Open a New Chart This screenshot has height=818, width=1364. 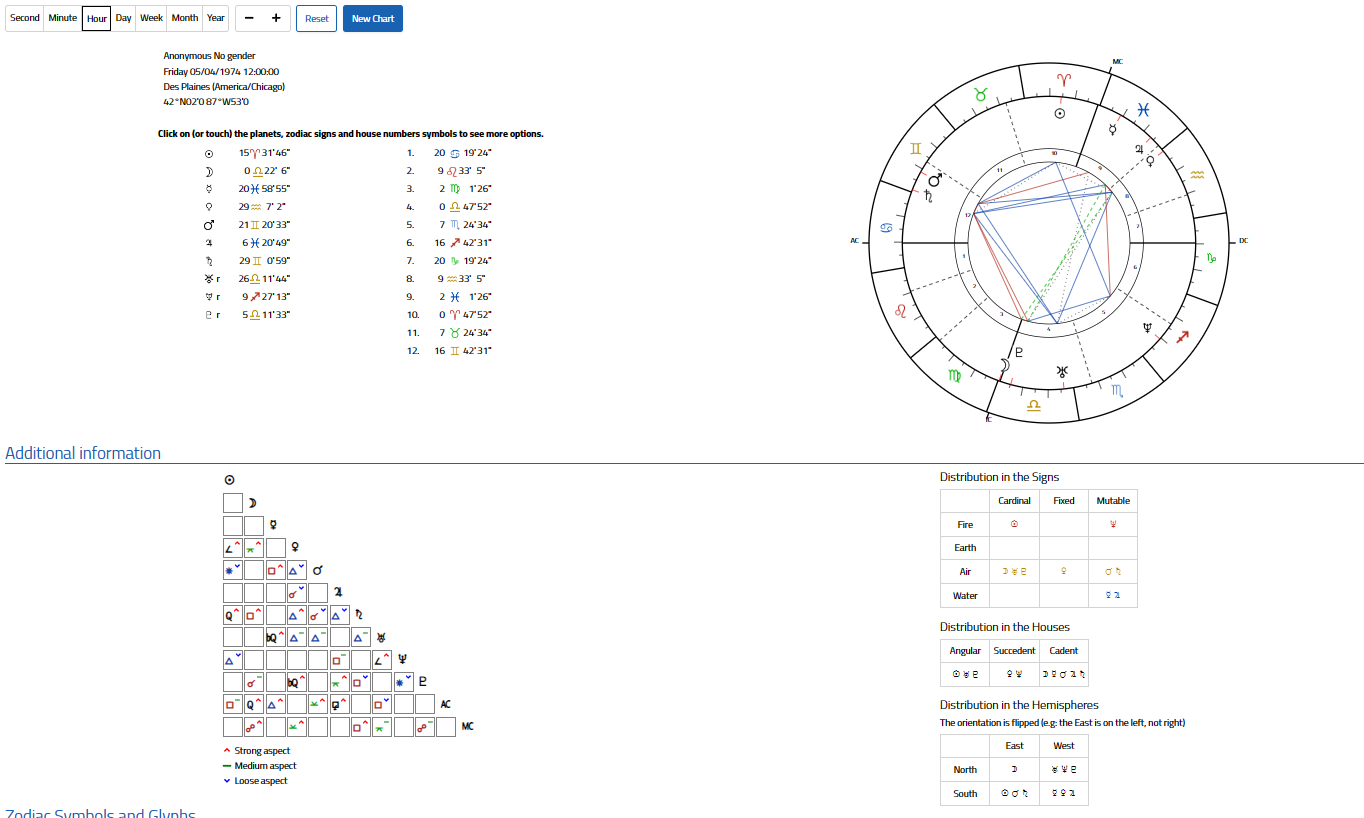(x=372, y=18)
